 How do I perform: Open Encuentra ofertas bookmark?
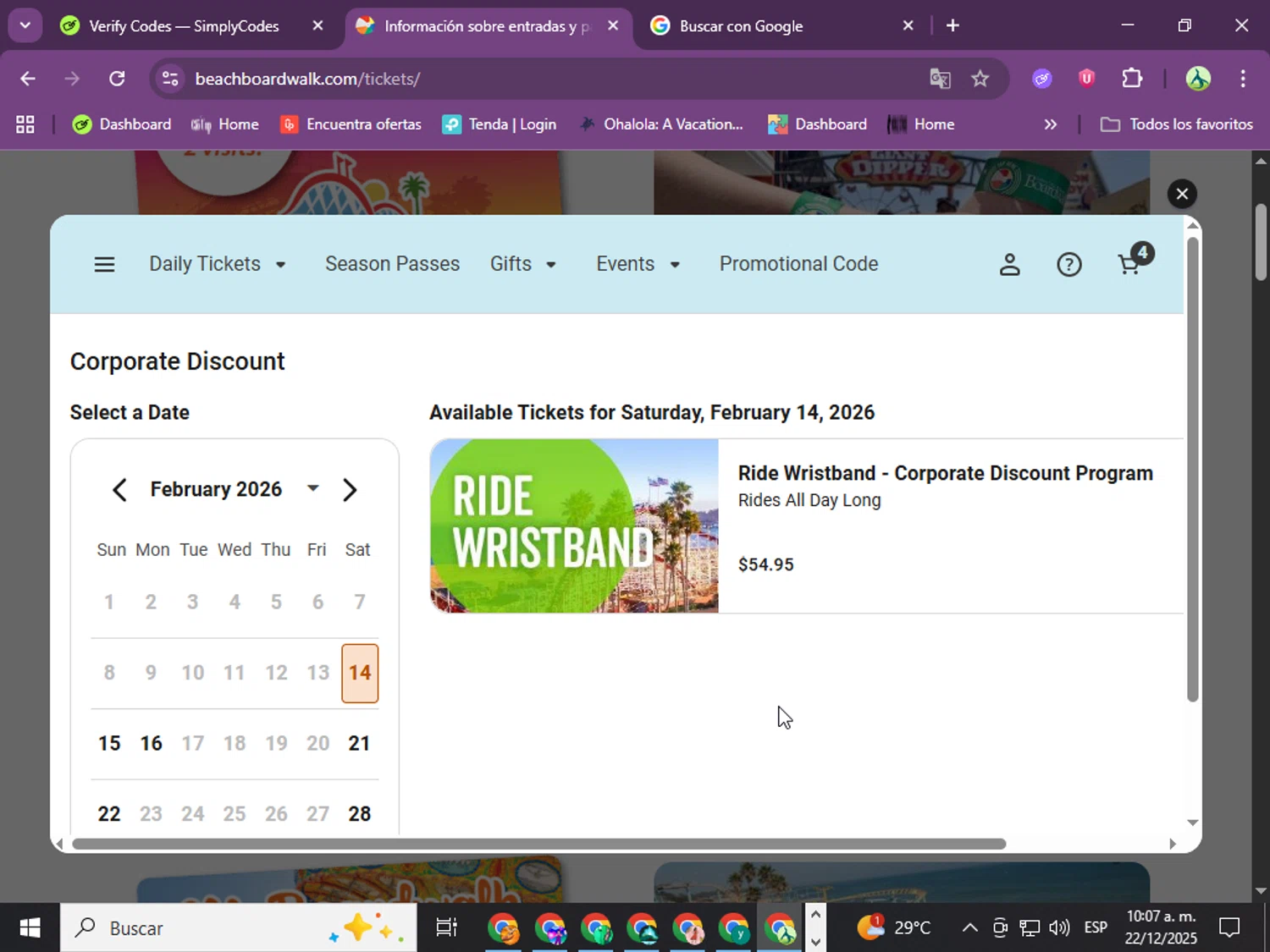point(351,124)
